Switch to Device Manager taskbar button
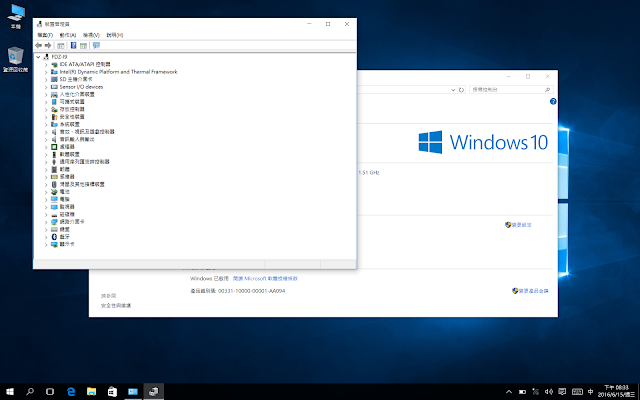Image resolution: width=640 pixels, height=400 pixels. coord(153,392)
